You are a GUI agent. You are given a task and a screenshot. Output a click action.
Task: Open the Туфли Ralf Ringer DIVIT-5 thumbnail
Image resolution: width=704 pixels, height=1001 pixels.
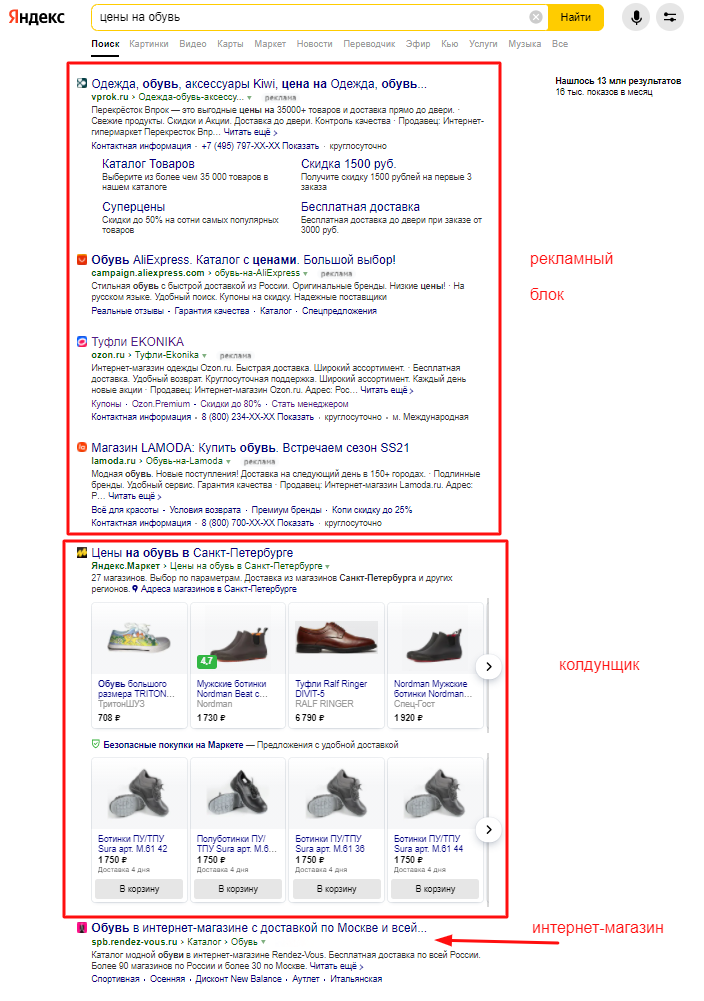(336, 638)
